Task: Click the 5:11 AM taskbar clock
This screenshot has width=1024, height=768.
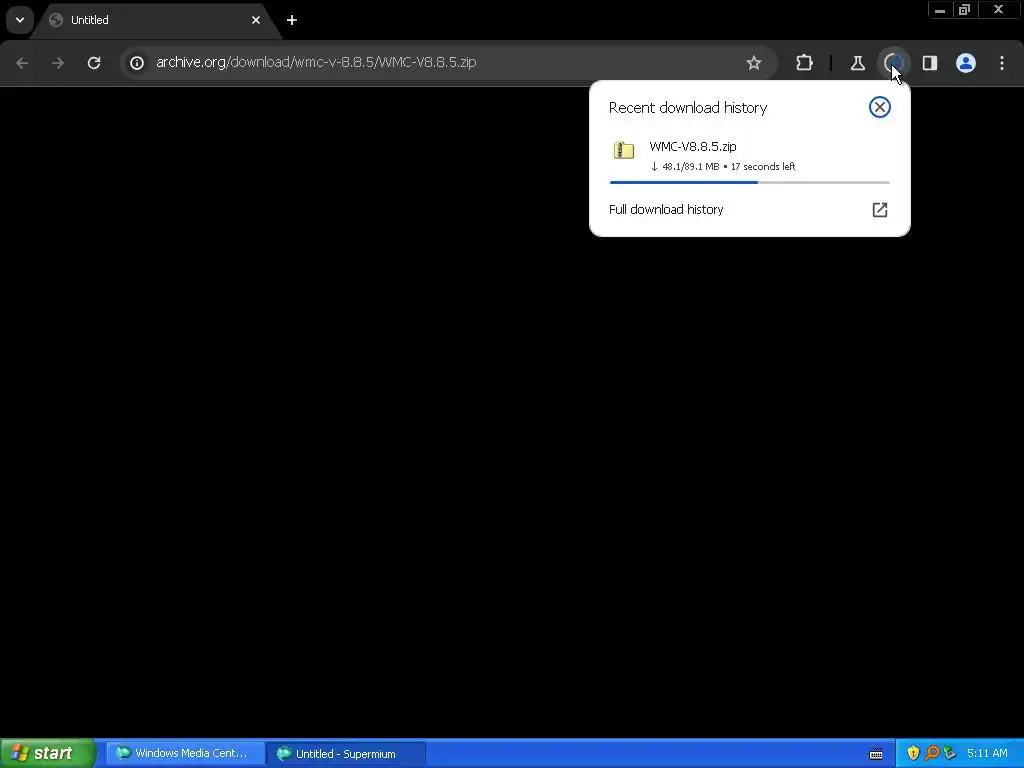Action: (x=987, y=753)
